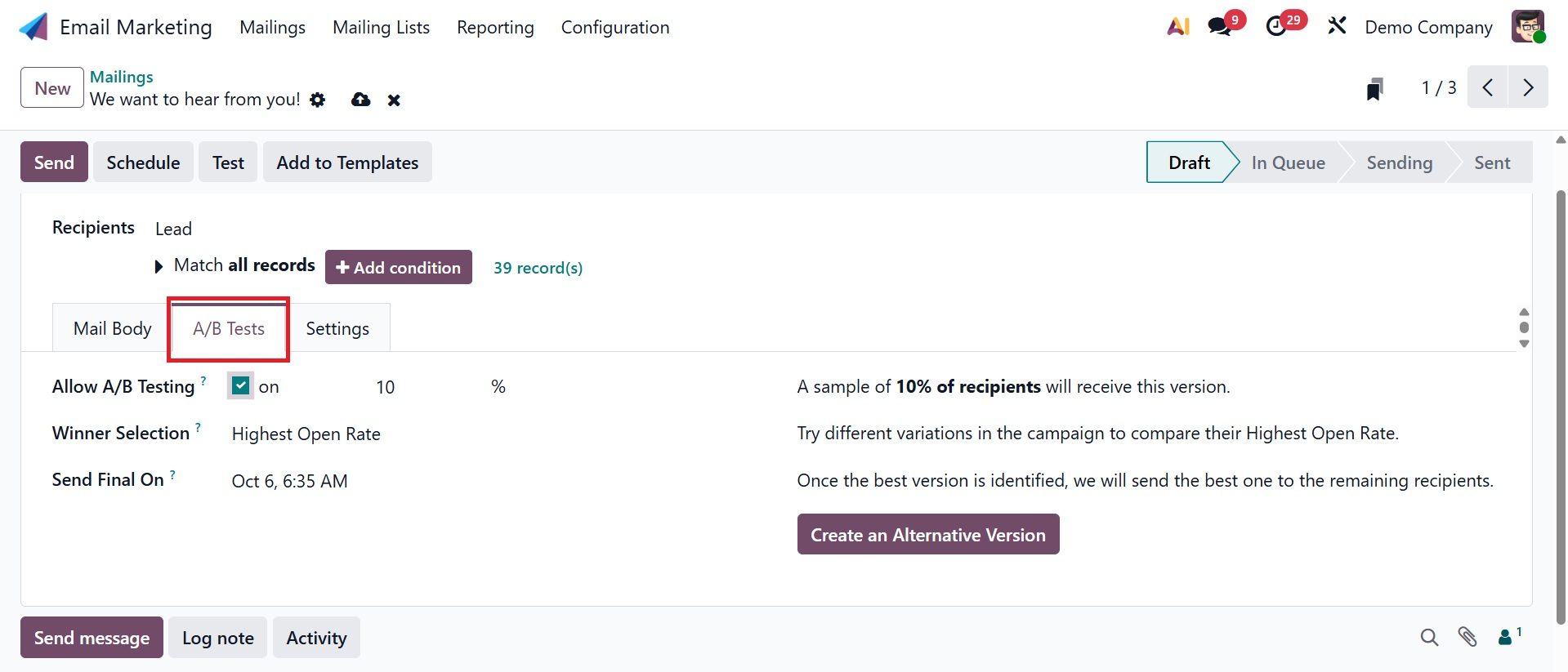The width and height of the screenshot is (1568, 672).
Task: Open the 39 record(s) link
Action: click(538, 268)
